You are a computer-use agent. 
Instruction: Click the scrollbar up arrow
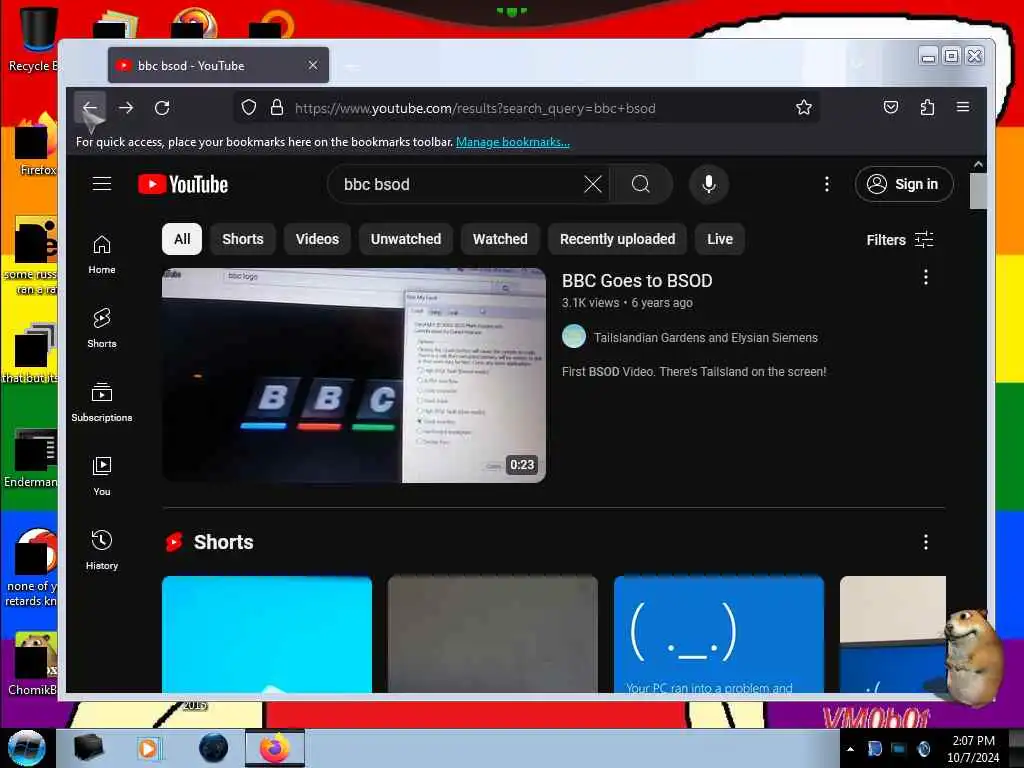click(x=978, y=165)
